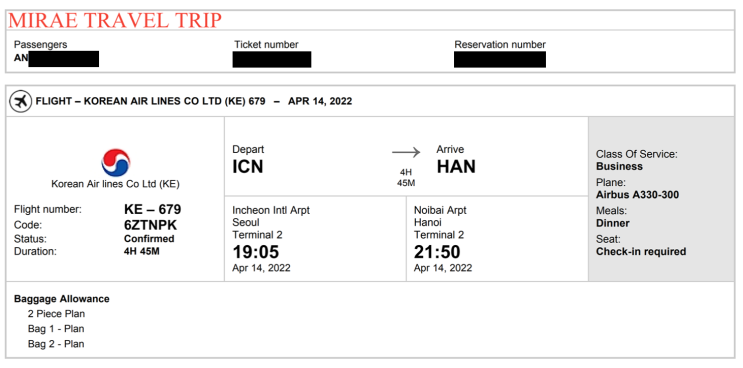Click the Check-in required seat text
The height and width of the screenshot is (368, 743).
641,251
